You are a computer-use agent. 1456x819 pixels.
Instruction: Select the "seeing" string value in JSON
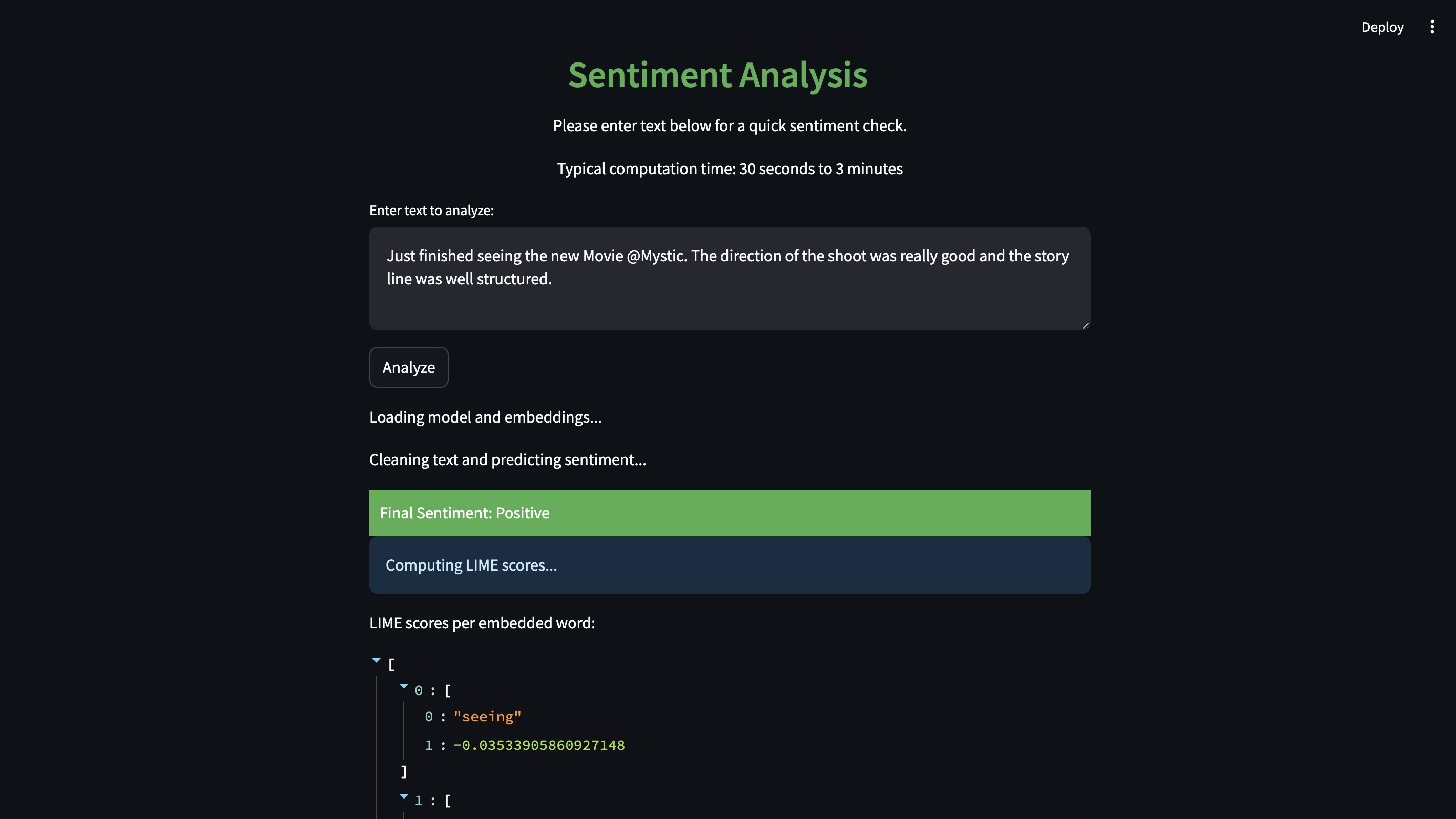[x=487, y=717]
